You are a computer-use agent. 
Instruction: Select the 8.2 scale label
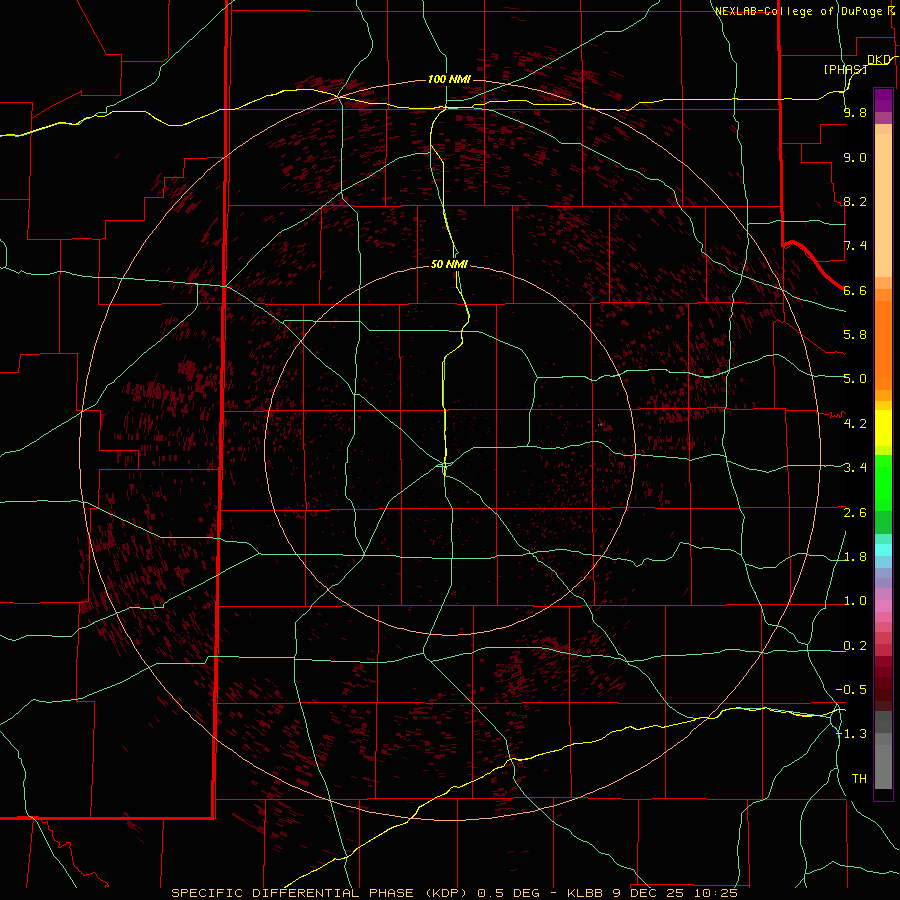855,201
